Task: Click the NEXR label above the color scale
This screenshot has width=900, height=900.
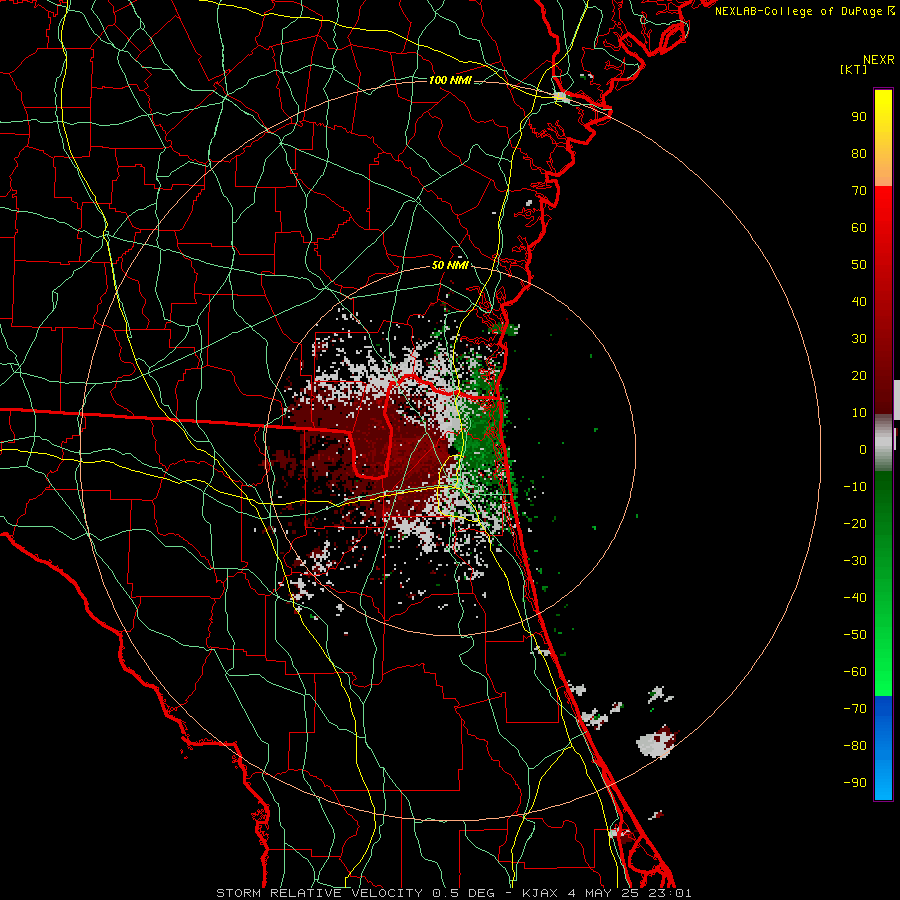Action: pyautogui.click(x=879, y=60)
